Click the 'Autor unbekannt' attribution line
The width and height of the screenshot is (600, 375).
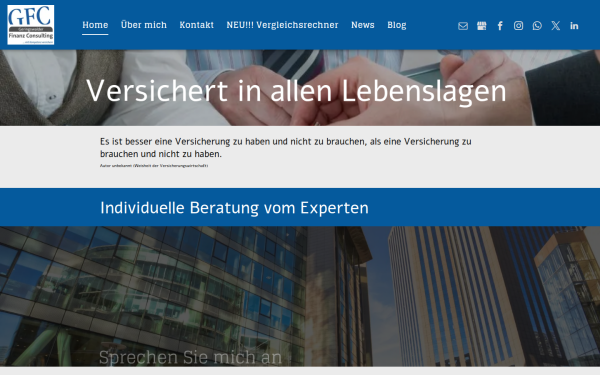(154, 166)
